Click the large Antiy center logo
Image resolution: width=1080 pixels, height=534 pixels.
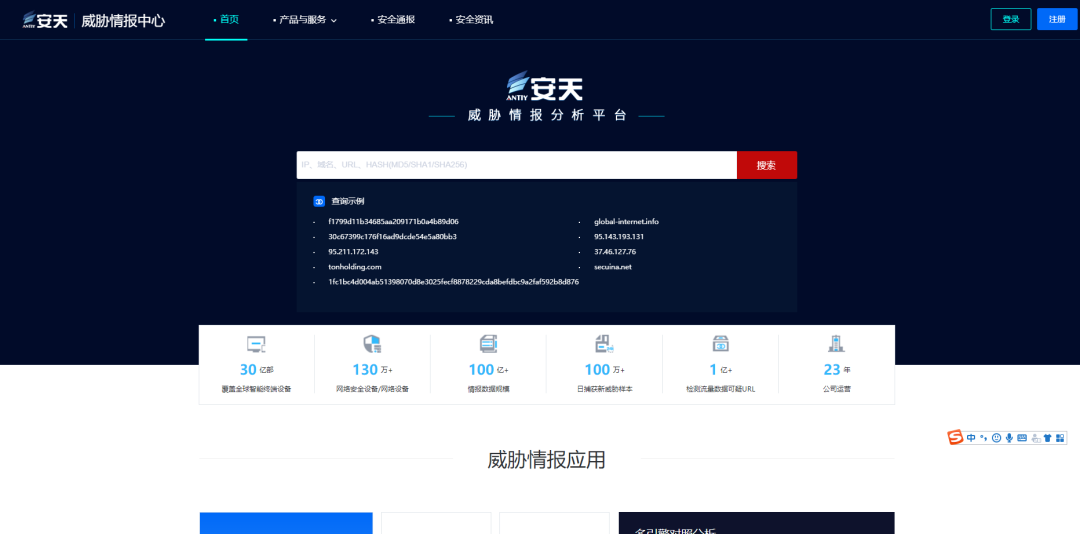[x=545, y=85]
